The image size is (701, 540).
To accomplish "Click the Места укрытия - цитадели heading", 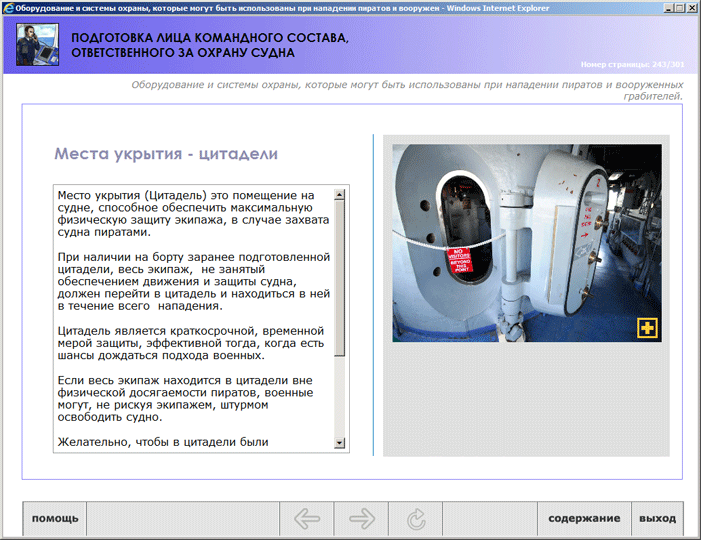I will click(x=166, y=154).
